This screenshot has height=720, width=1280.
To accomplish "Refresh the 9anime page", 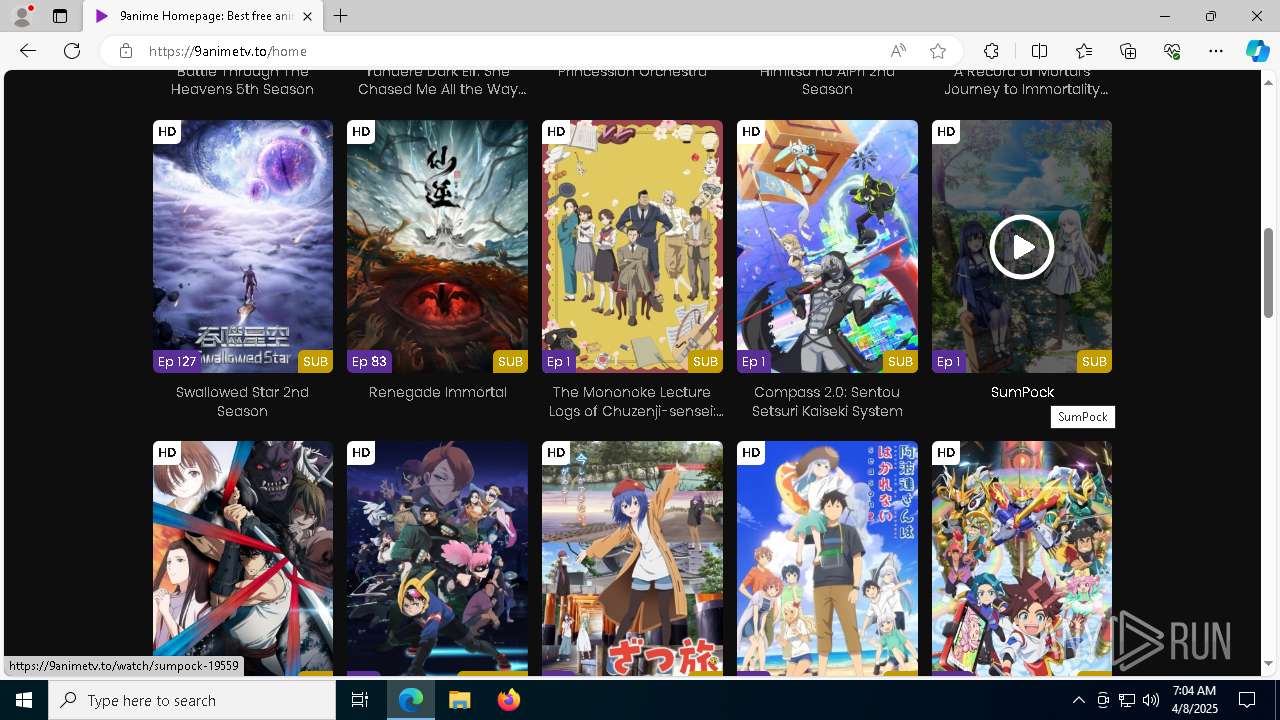I will click(x=72, y=51).
